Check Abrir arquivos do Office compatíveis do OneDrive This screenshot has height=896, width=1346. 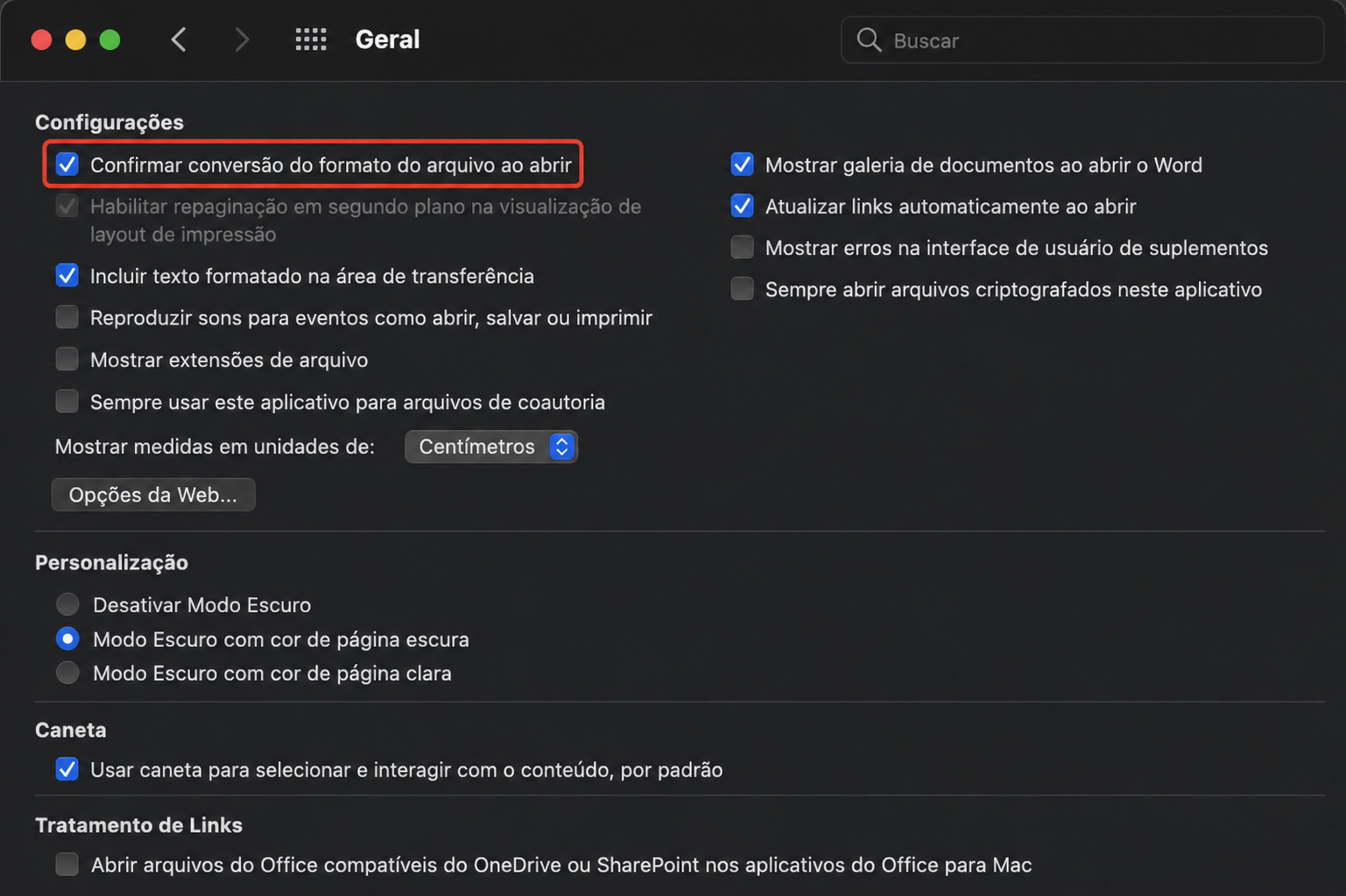(x=67, y=864)
